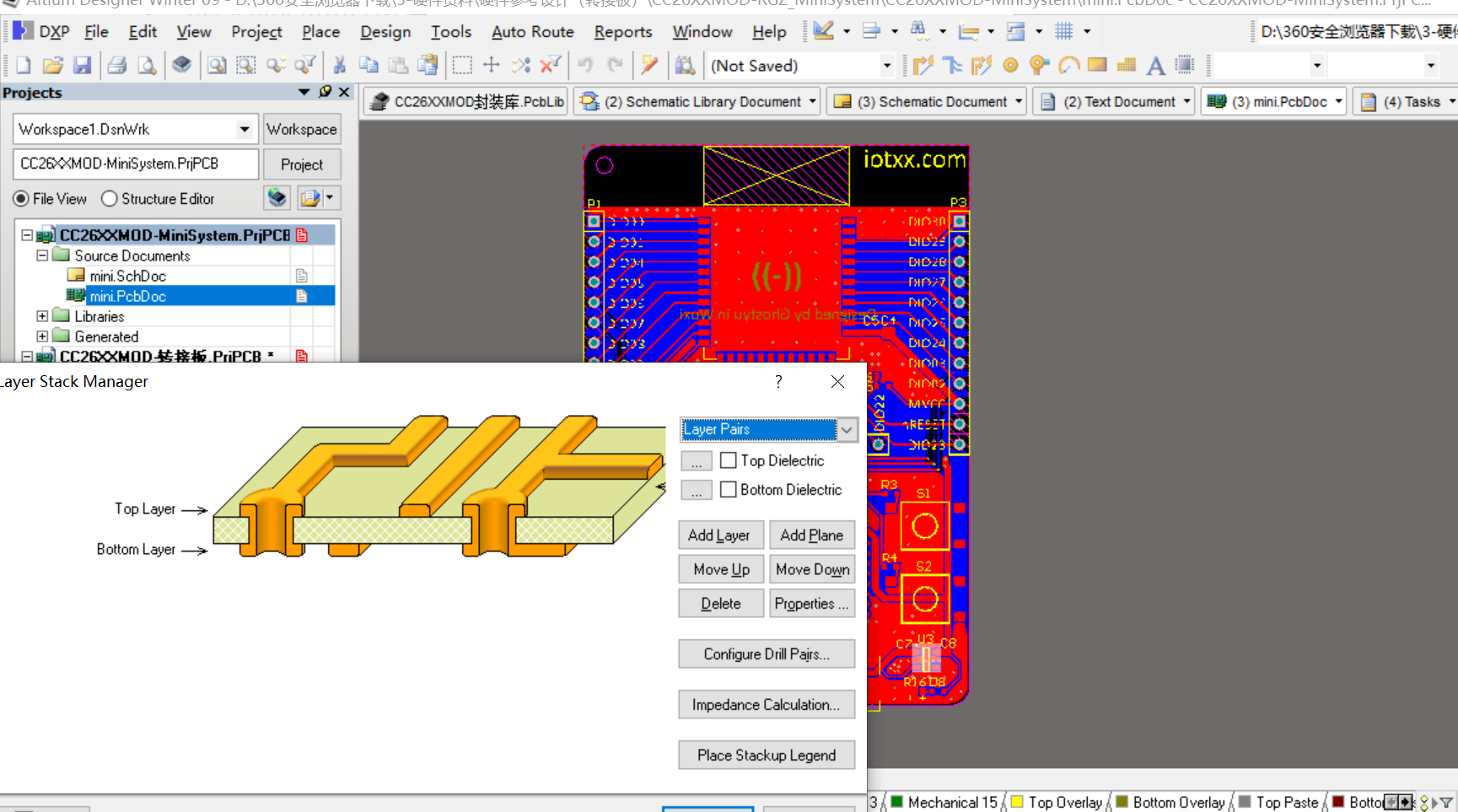Select the Place Component tool
This screenshot has height=812, width=1458.
click(x=1185, y=65)
